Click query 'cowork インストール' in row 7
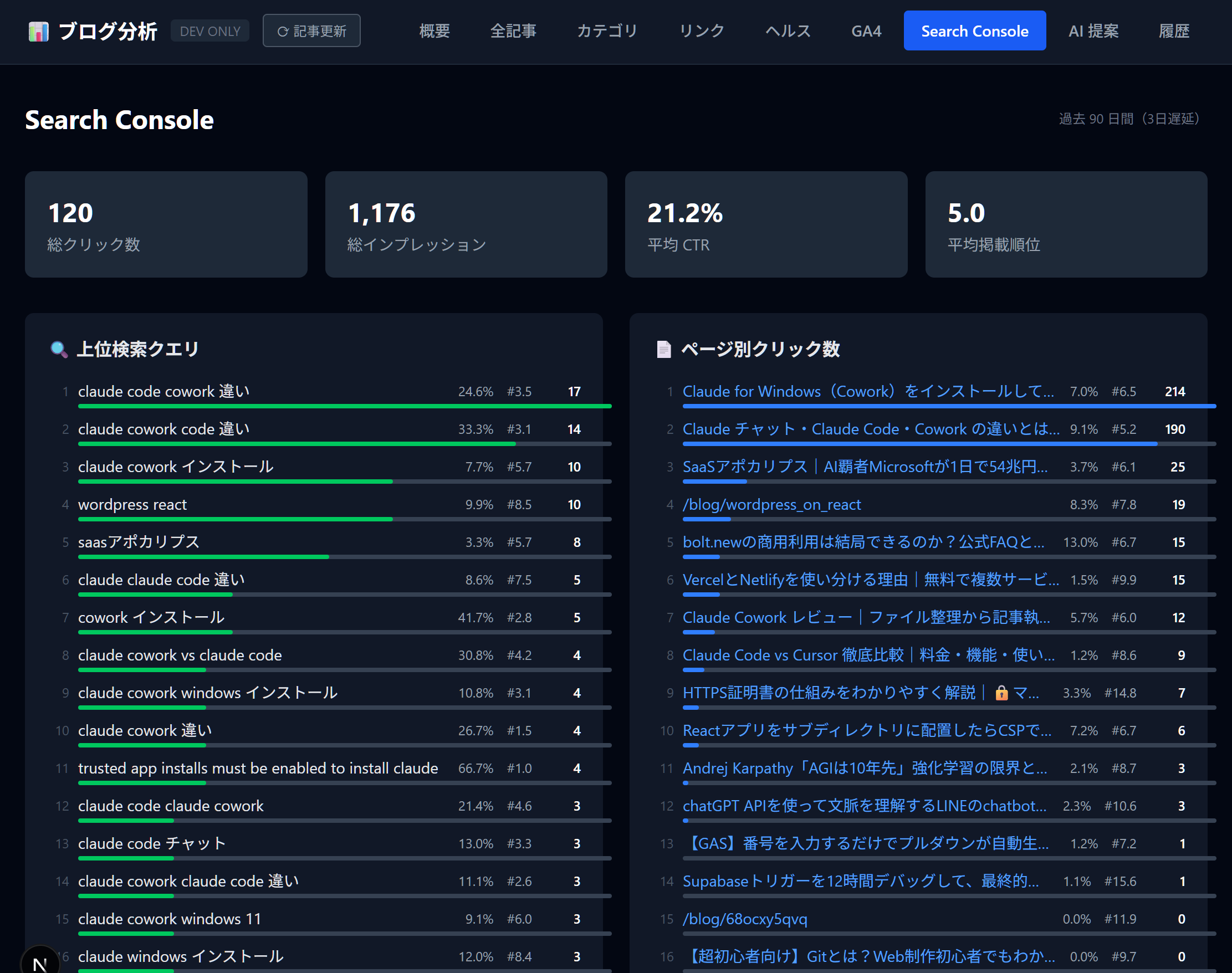This screenshot has height=973, width=1232. (x=151, y=617)
